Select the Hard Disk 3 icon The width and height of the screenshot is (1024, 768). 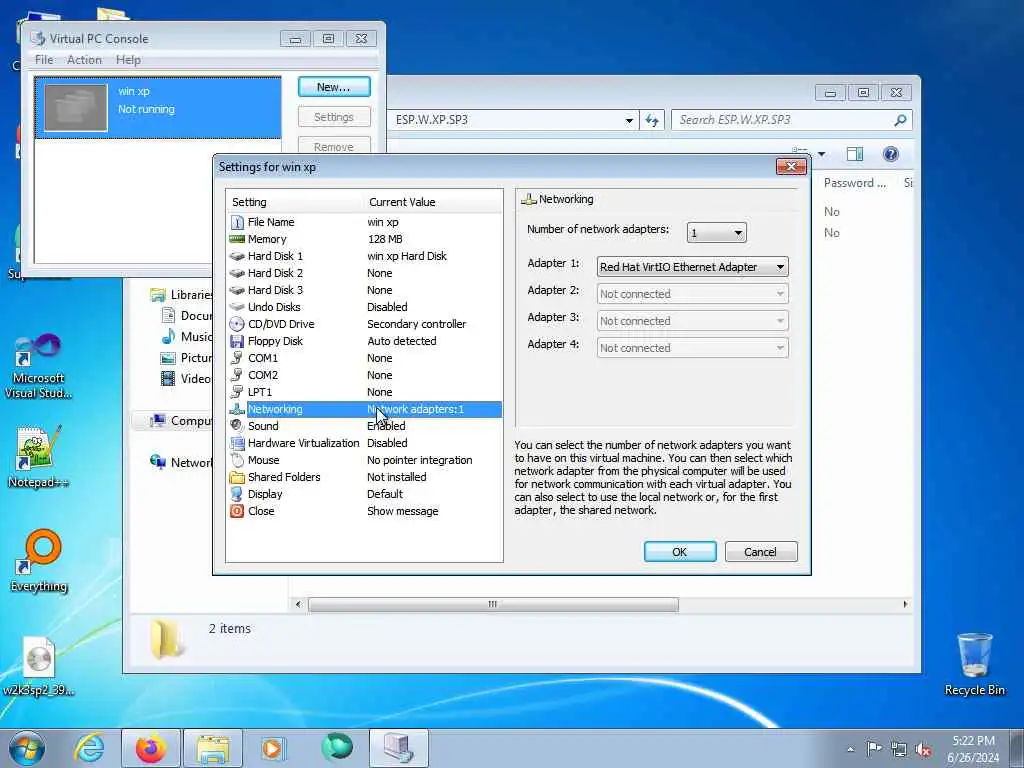237,290
